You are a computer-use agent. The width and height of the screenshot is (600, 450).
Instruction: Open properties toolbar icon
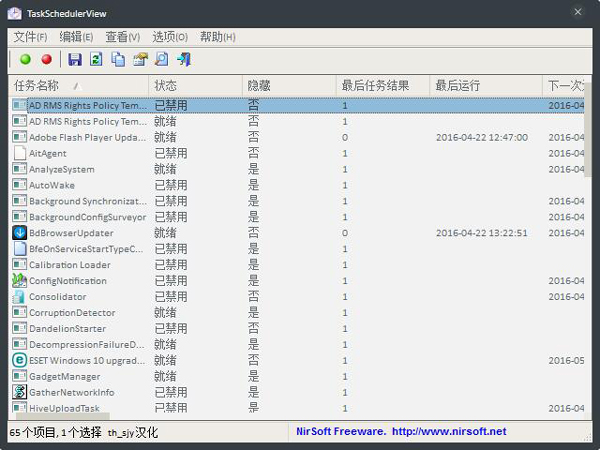pyautogui.click(x=140, y=59)
